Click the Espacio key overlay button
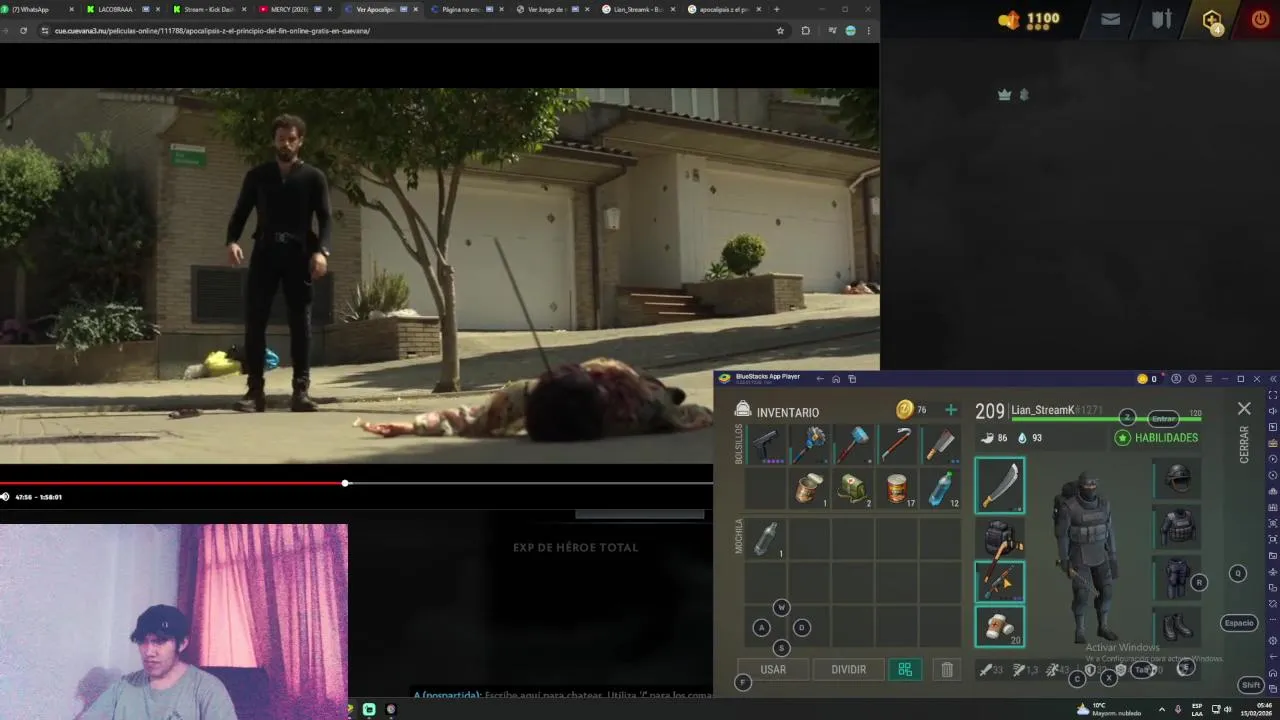Image resolution: width=1280 pixels, height=720 pixels. 1239,623
